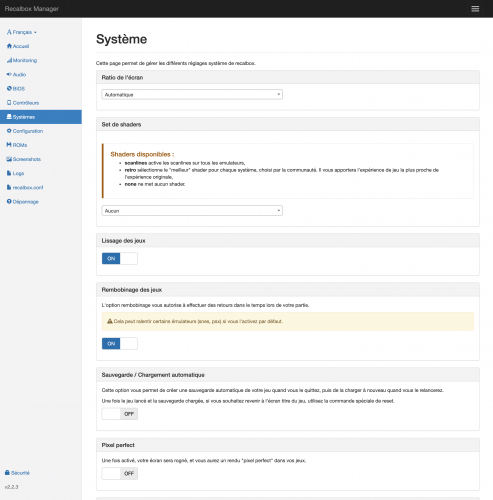Enable Sauvegarde / Chargement automatique toggle
This screenshot has width=493, height=500.
120,414
